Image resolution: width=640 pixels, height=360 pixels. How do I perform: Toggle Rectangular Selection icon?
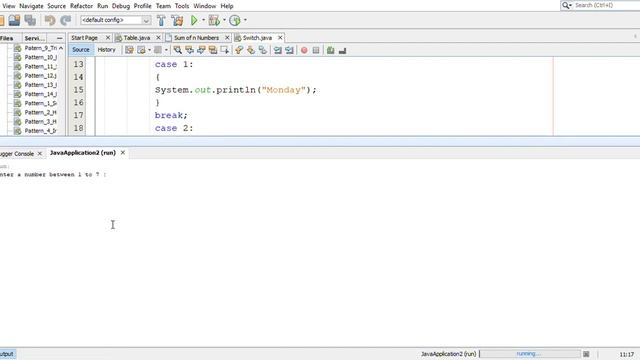(224, 50)
